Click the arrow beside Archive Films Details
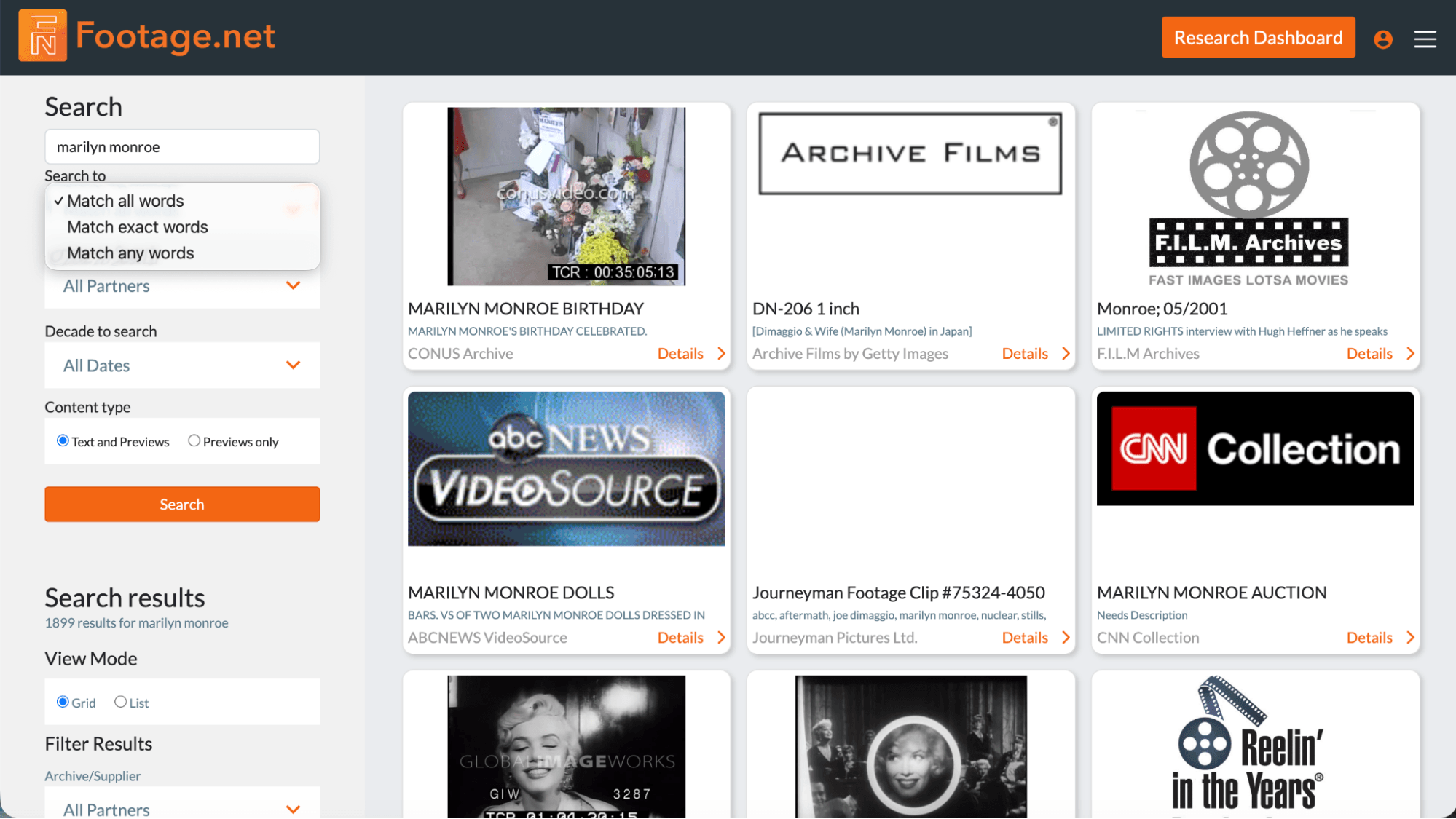This screenshot has width=1456, height=819. [1066, 354]
